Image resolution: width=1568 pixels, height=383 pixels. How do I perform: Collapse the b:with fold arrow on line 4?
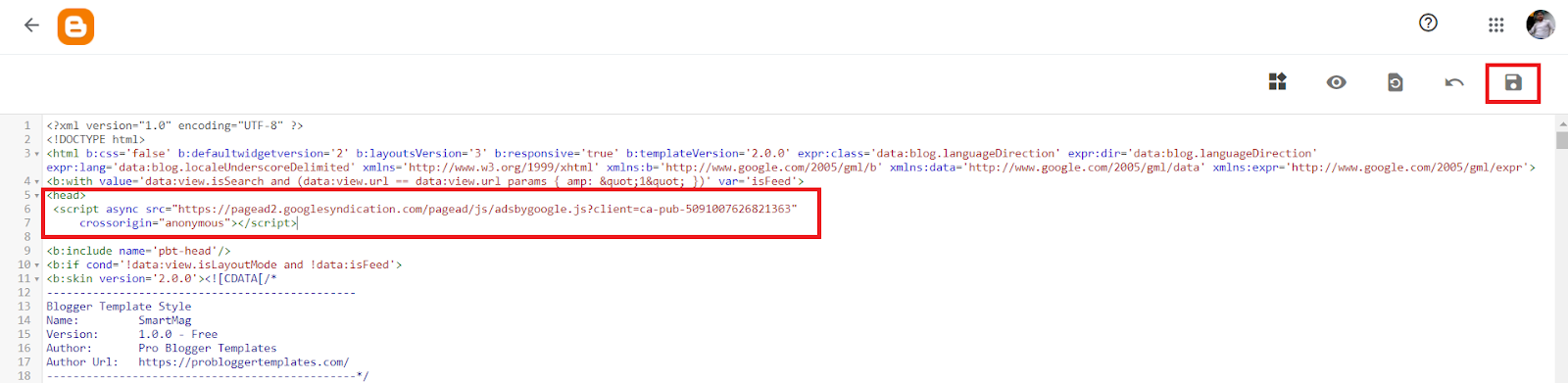tap(37, 182)
